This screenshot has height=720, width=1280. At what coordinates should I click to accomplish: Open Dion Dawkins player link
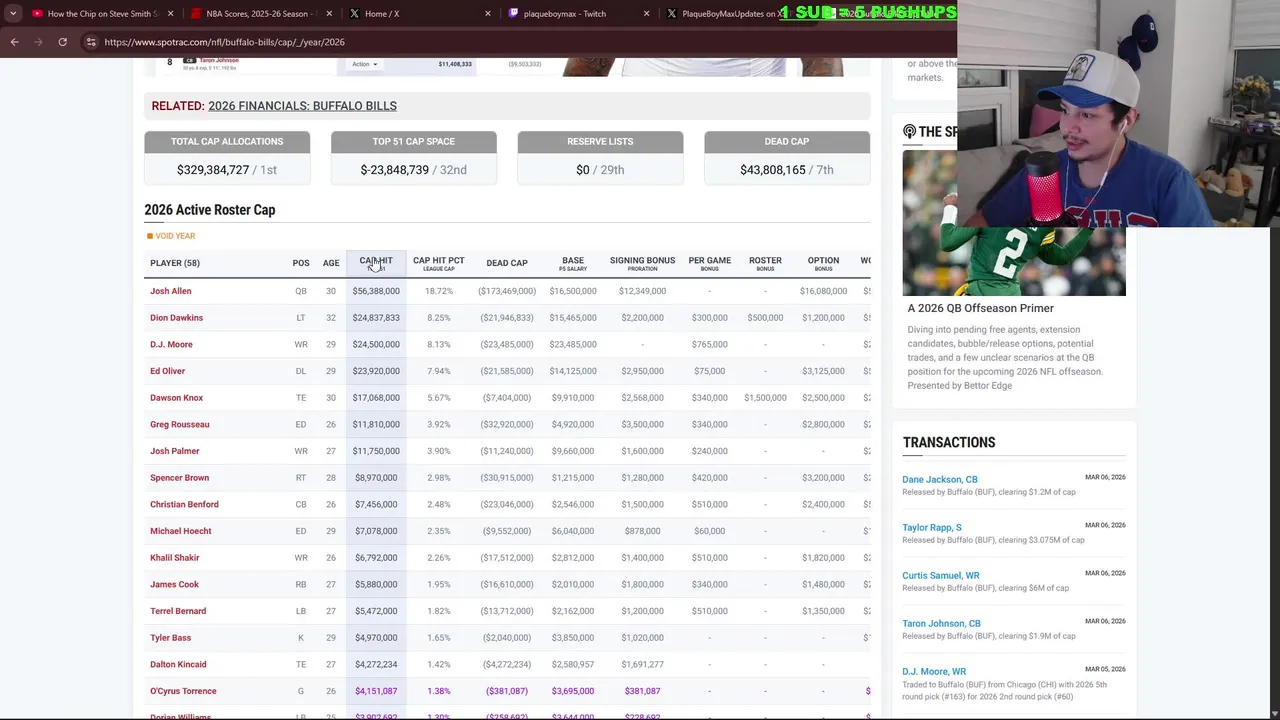(x=176, y=318)
